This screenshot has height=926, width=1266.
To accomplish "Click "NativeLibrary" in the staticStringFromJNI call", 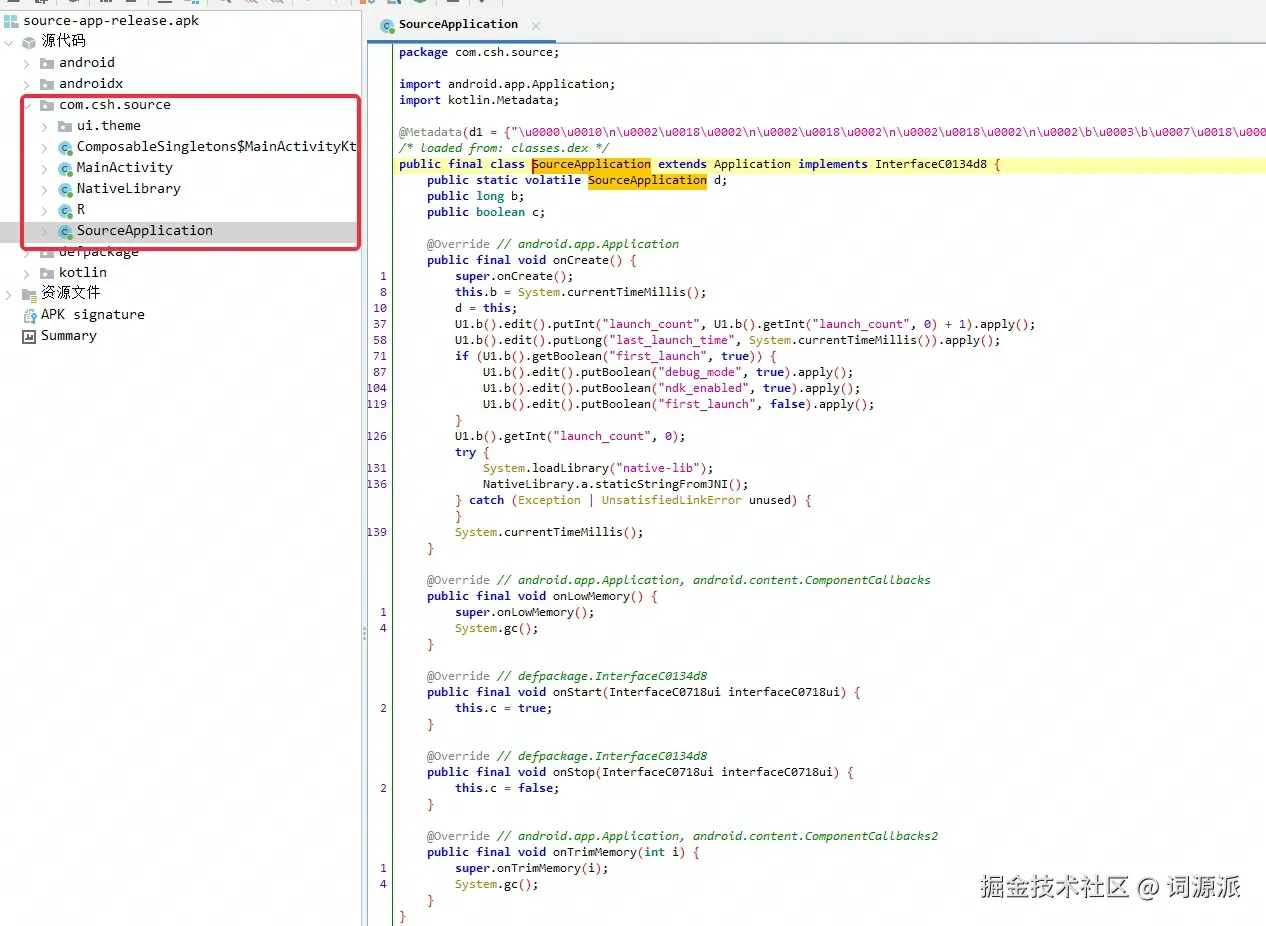I will pyautogui.click(x=527, y=484).
